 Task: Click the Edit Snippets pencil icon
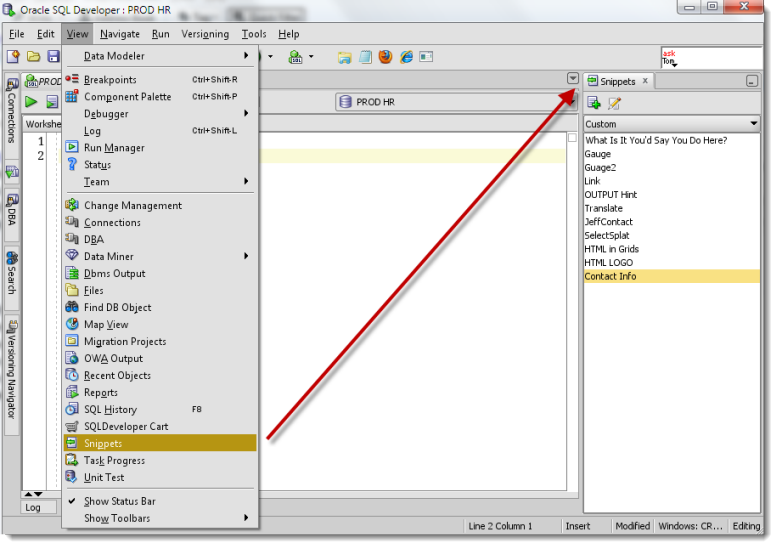(614, 103)
